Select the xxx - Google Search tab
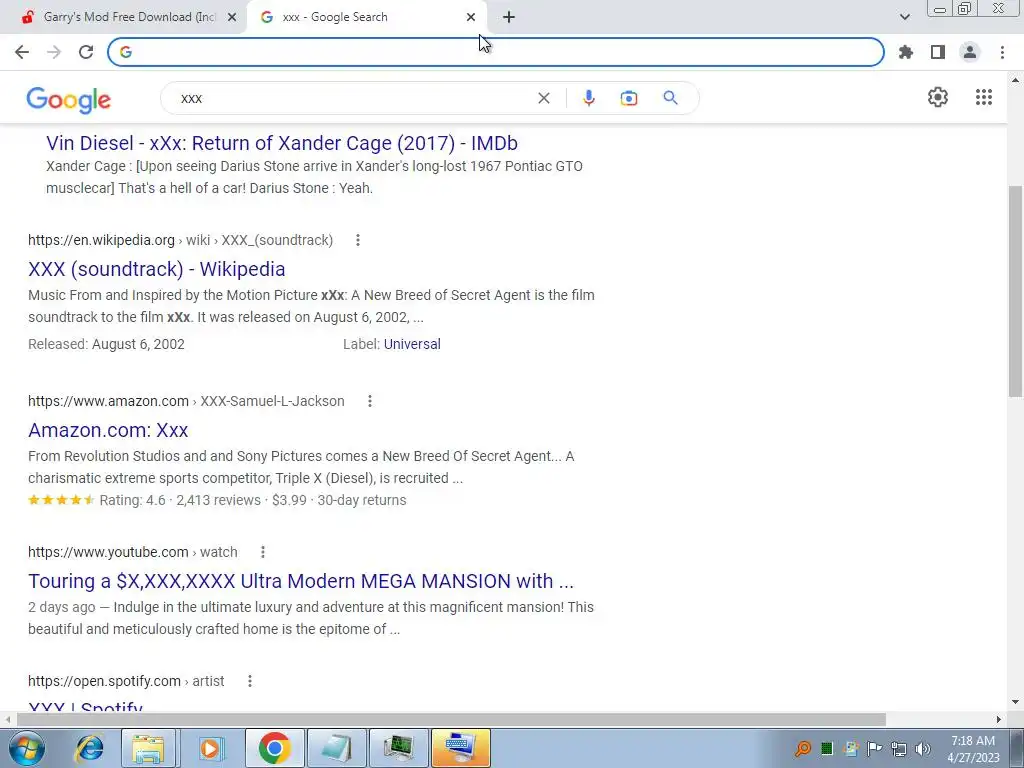 click(358, 17)
